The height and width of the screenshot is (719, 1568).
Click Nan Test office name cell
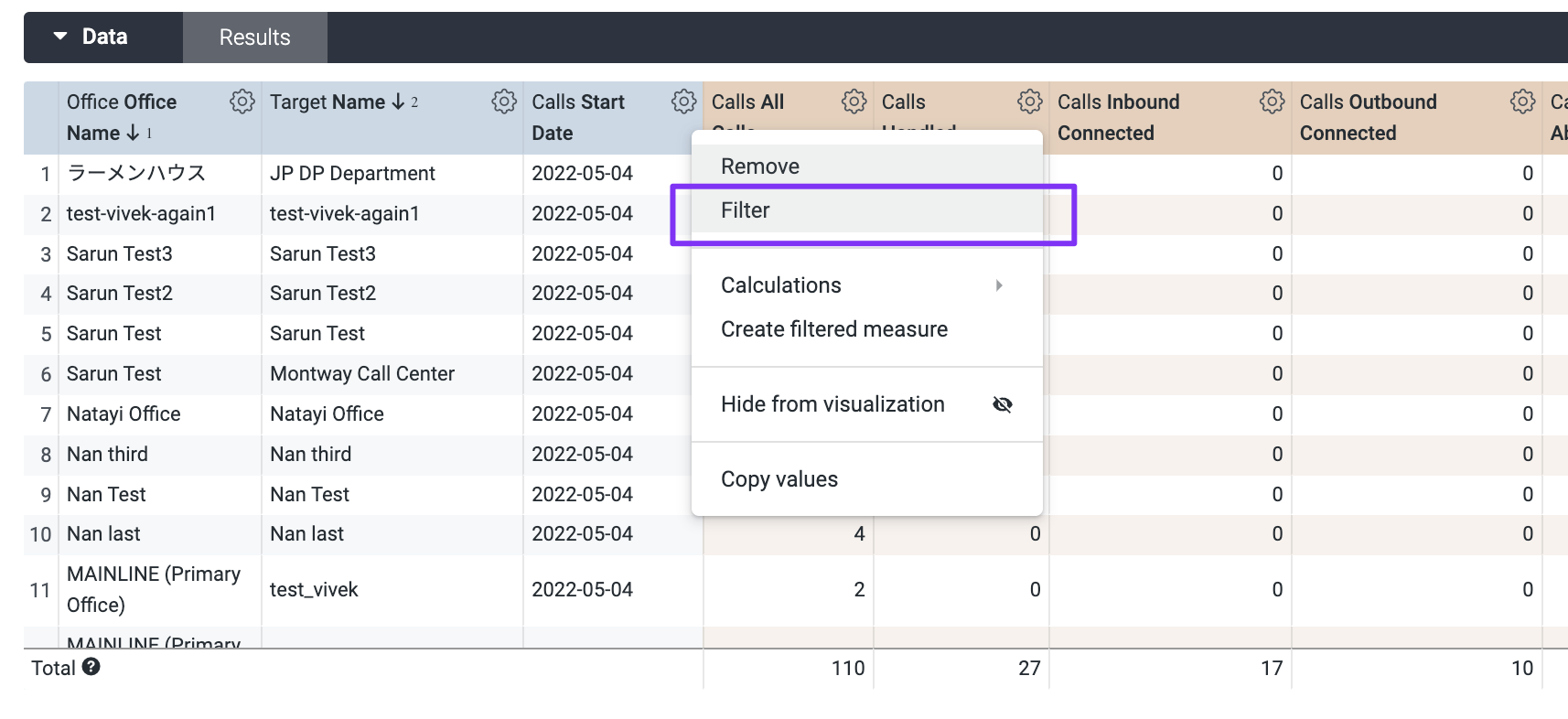106,495
